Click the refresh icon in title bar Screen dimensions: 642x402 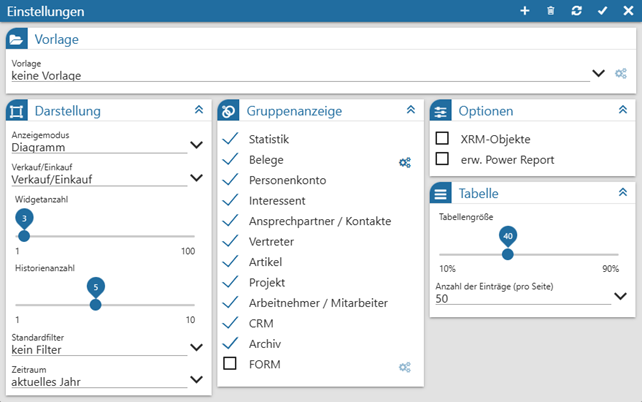[576, 10]
